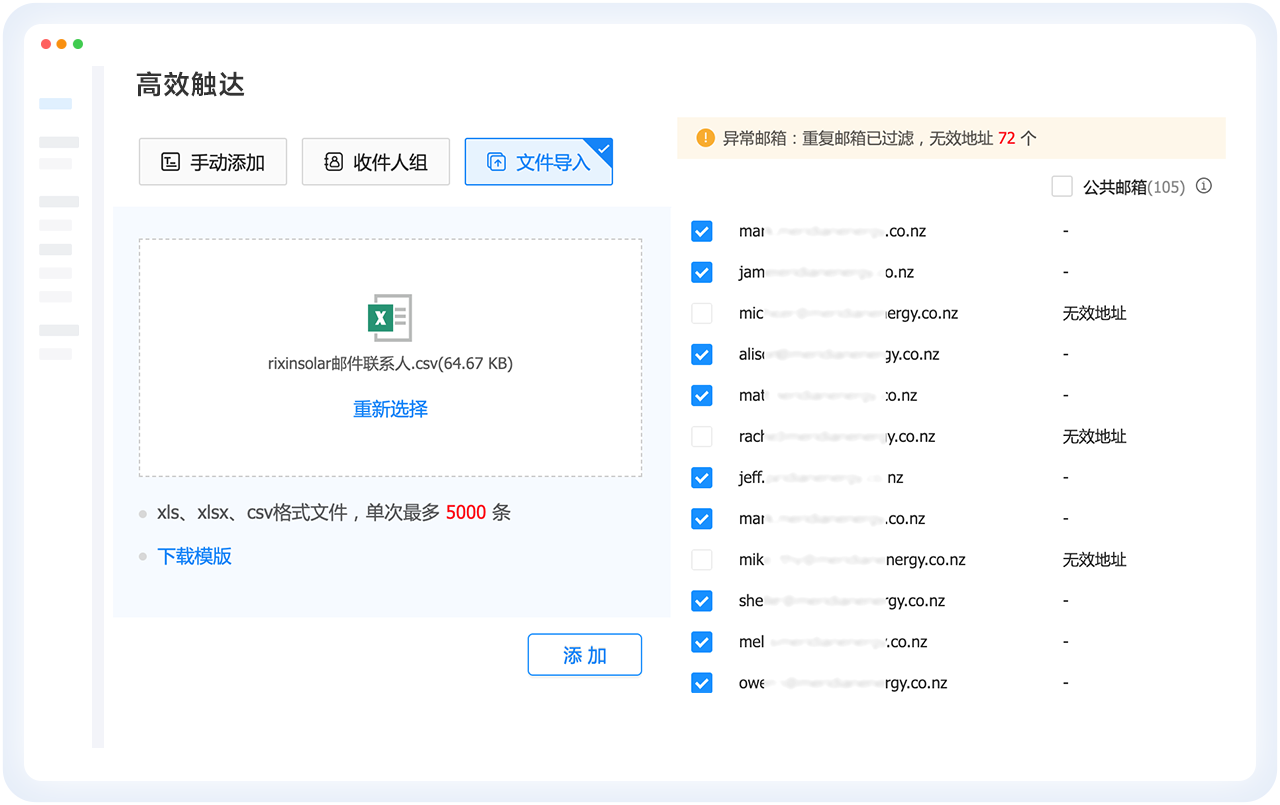The width and height of the screenshot is (1280, 805).
Task: Click the 手动添加 list icon
Action: [x=171, y=162]
